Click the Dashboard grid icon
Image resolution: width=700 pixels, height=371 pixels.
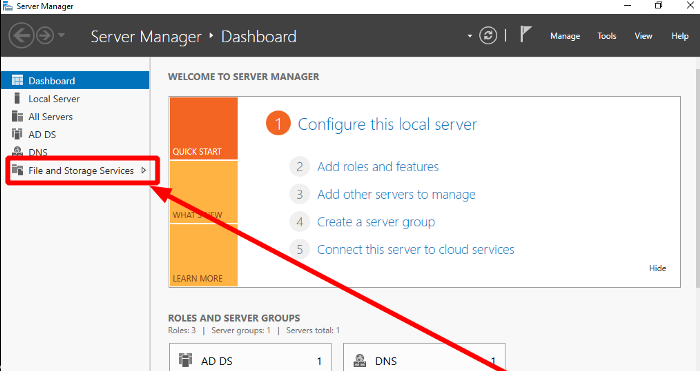point(17,80)
